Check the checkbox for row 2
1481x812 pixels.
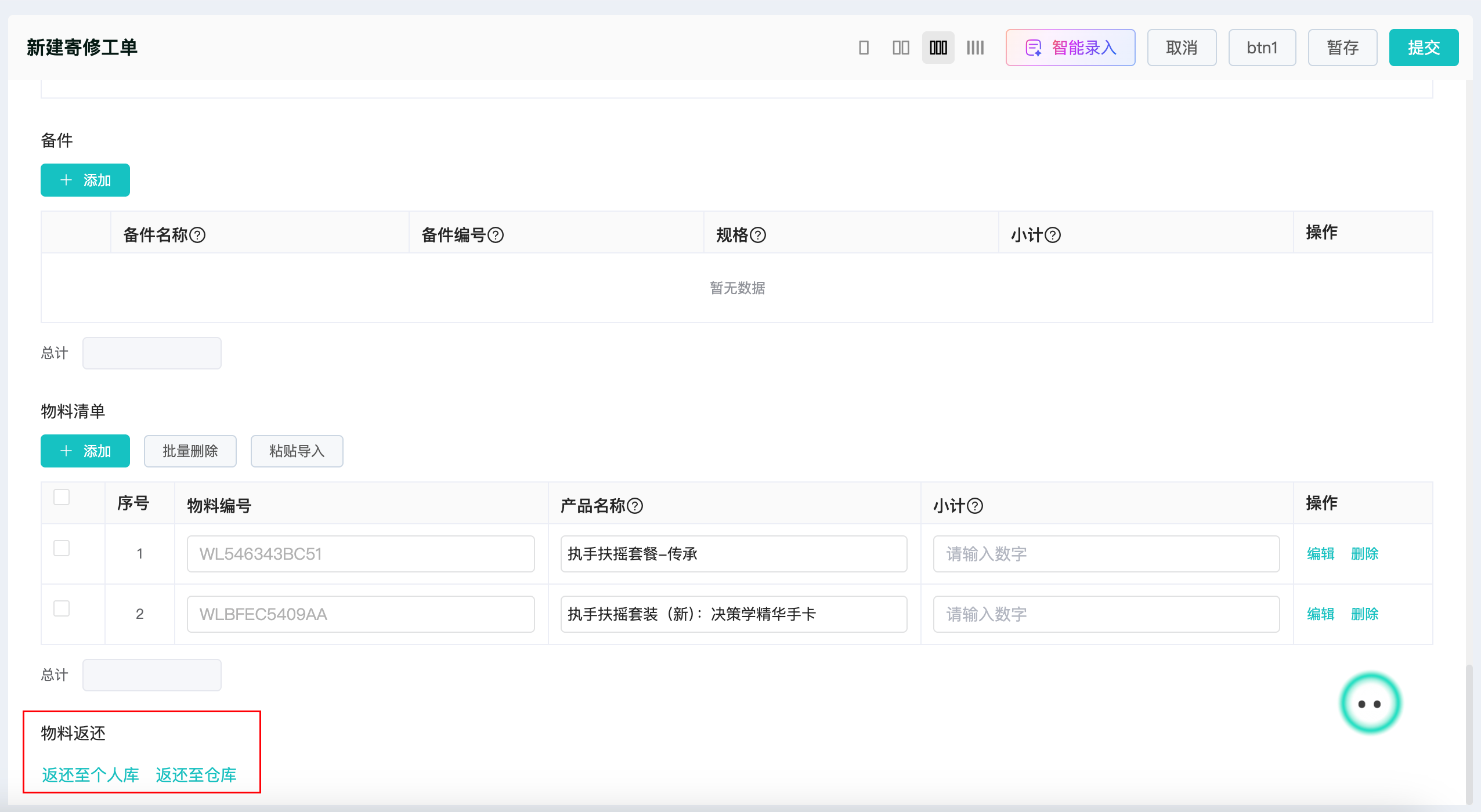62,608
